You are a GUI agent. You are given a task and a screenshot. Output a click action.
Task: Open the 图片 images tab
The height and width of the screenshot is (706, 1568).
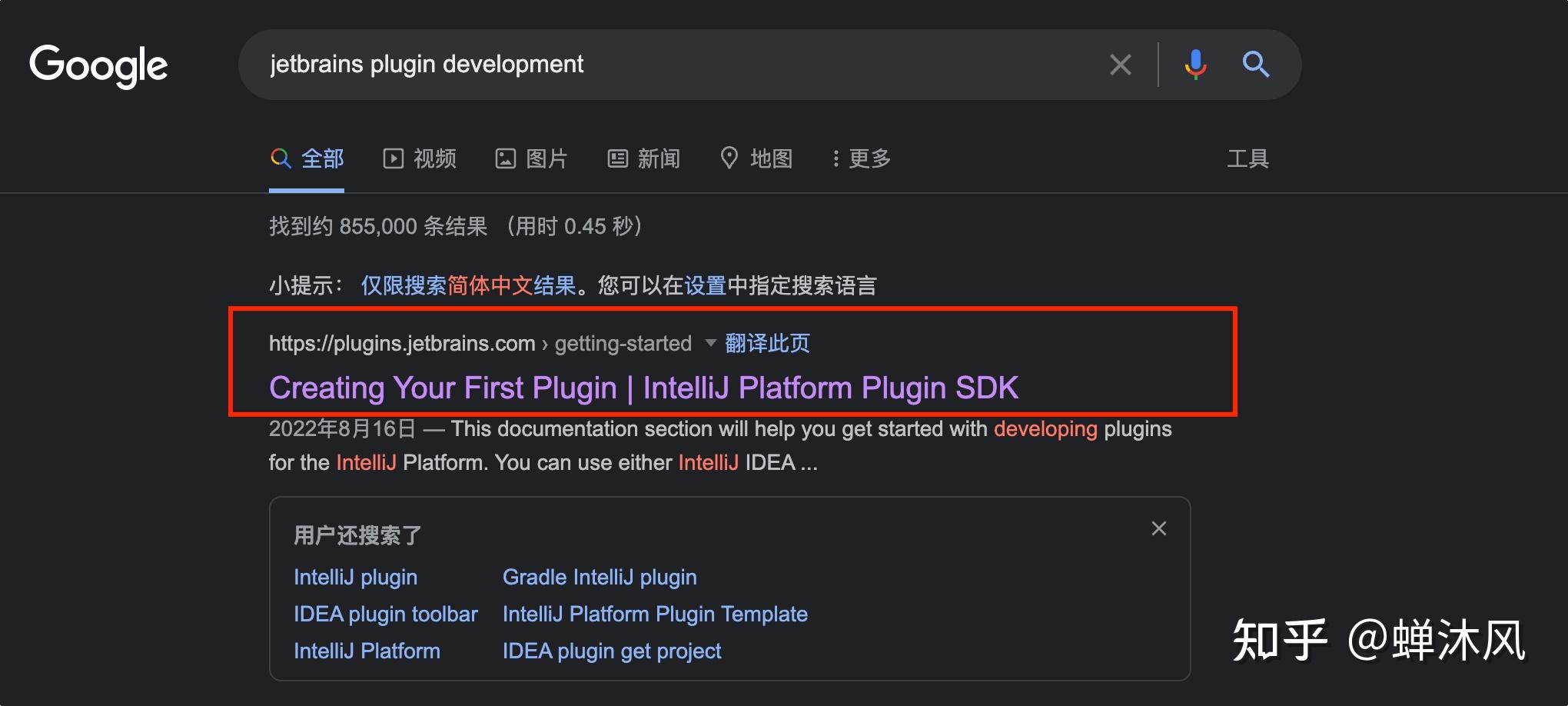click(531, 158)
